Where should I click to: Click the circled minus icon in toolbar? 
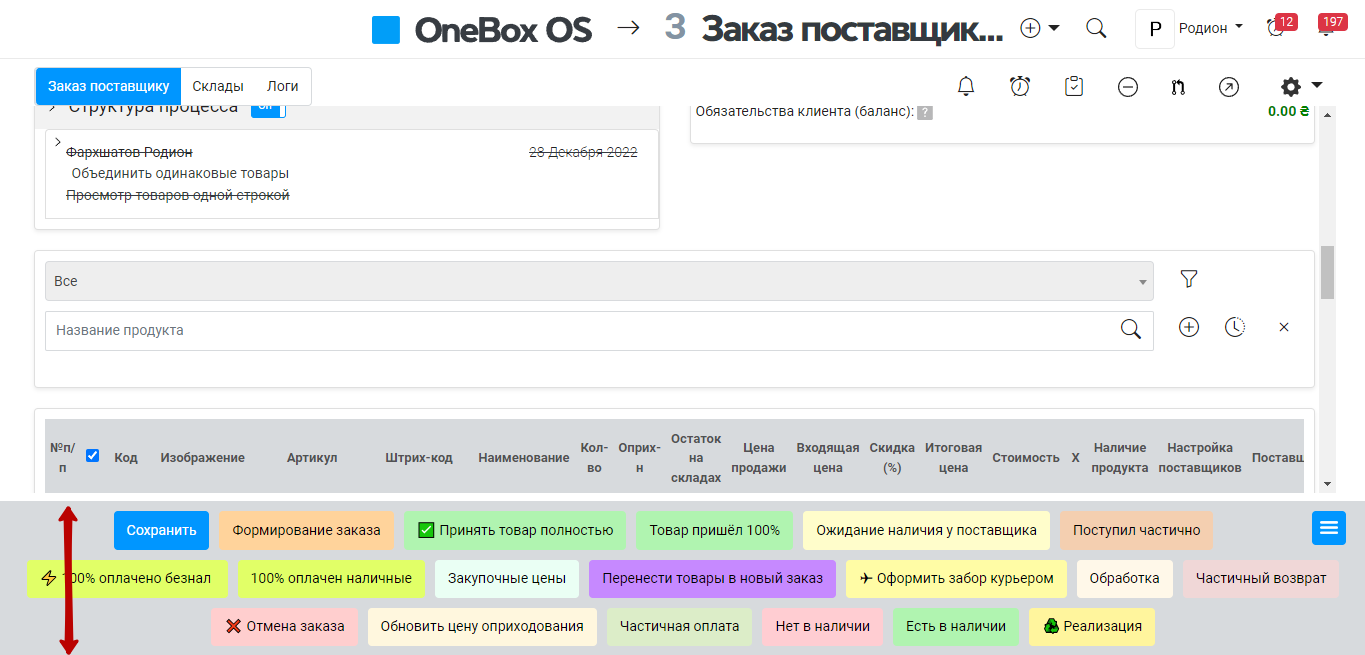coord(1128,87)
